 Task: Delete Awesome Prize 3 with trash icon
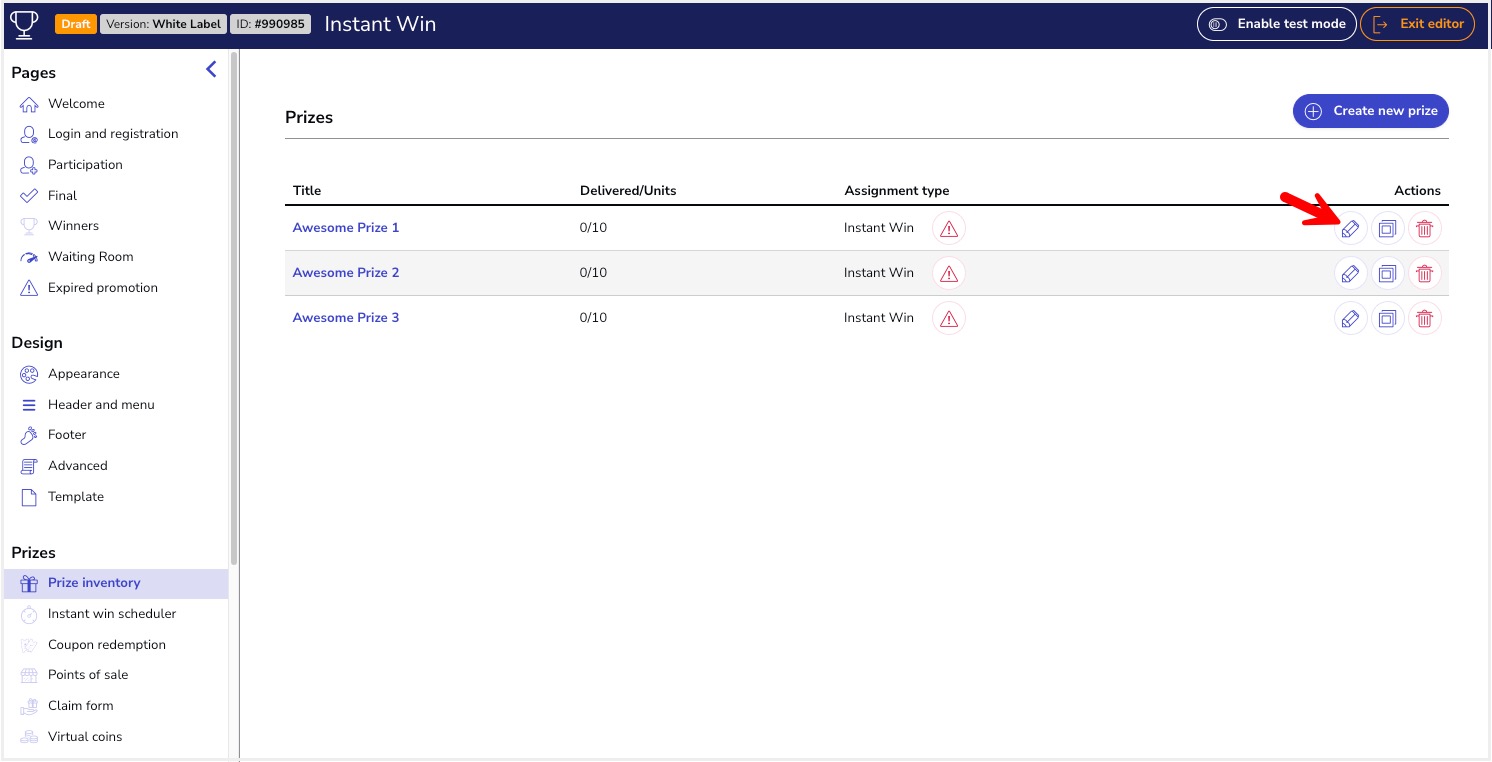(x=1425, y=319)
